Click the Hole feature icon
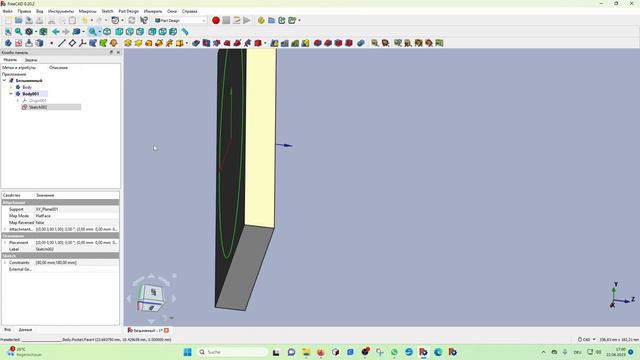This screenshot has height=360, width=640. [207, 43]
